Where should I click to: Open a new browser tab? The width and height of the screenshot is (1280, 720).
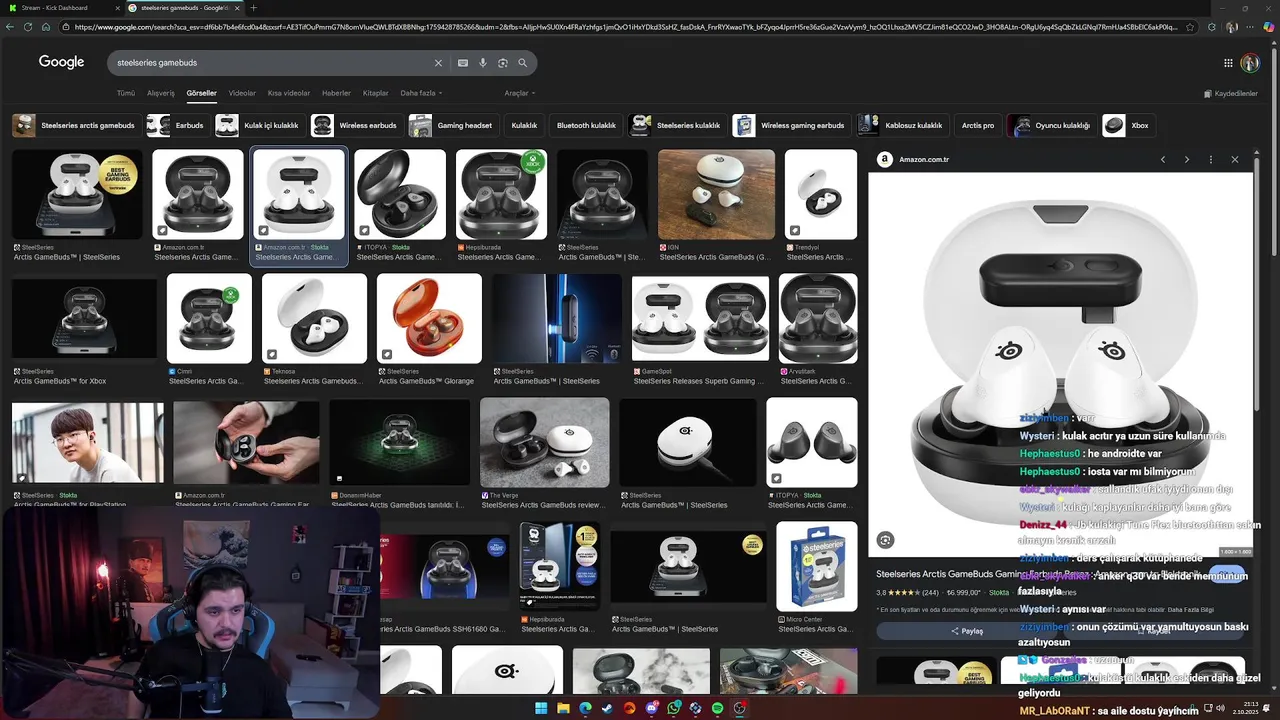(x=253, y=8)
